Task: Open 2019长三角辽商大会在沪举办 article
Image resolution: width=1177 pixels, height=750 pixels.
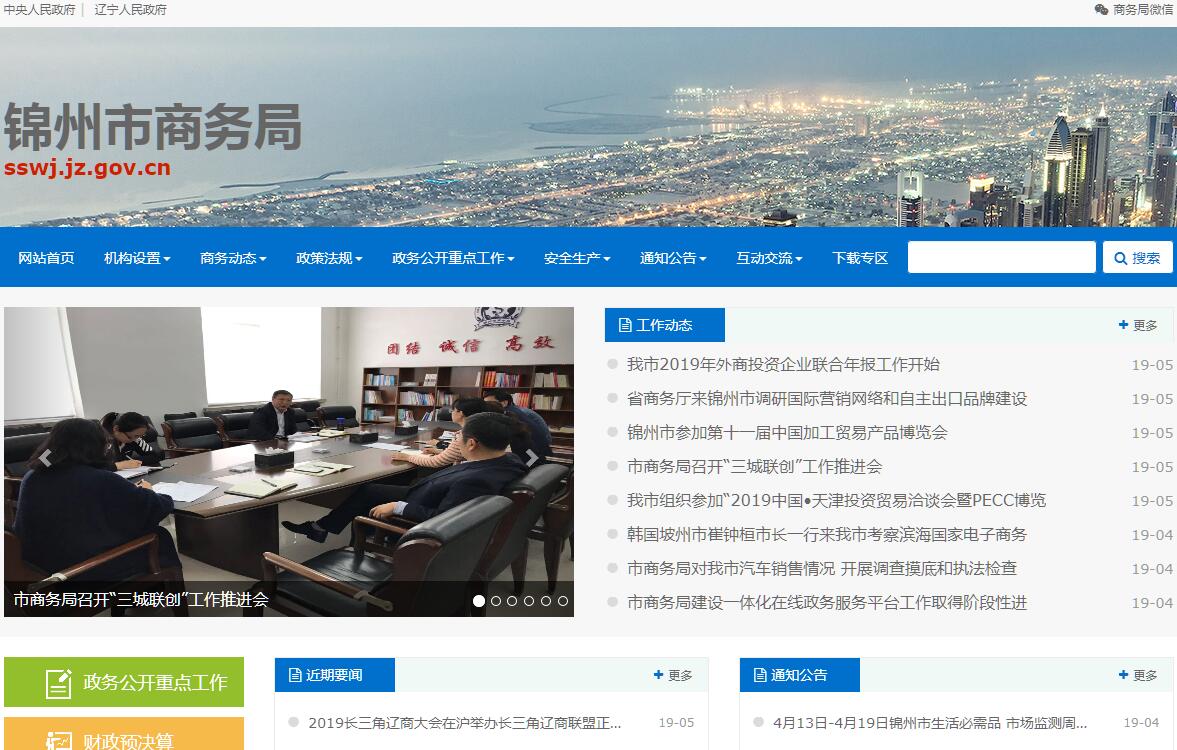Action: [x=464, y=723]
